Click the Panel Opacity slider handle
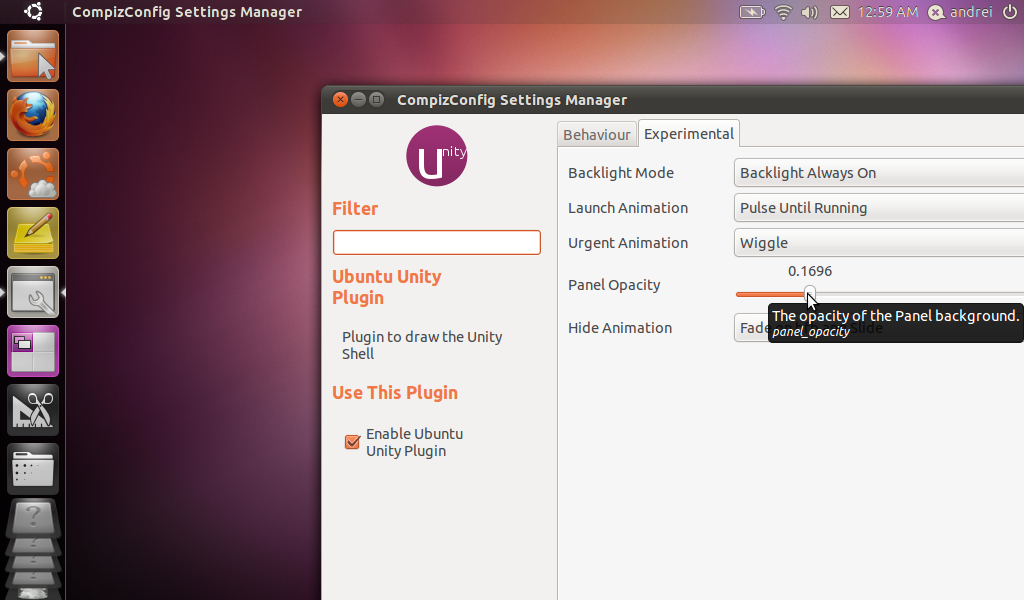 pos(810,292)
